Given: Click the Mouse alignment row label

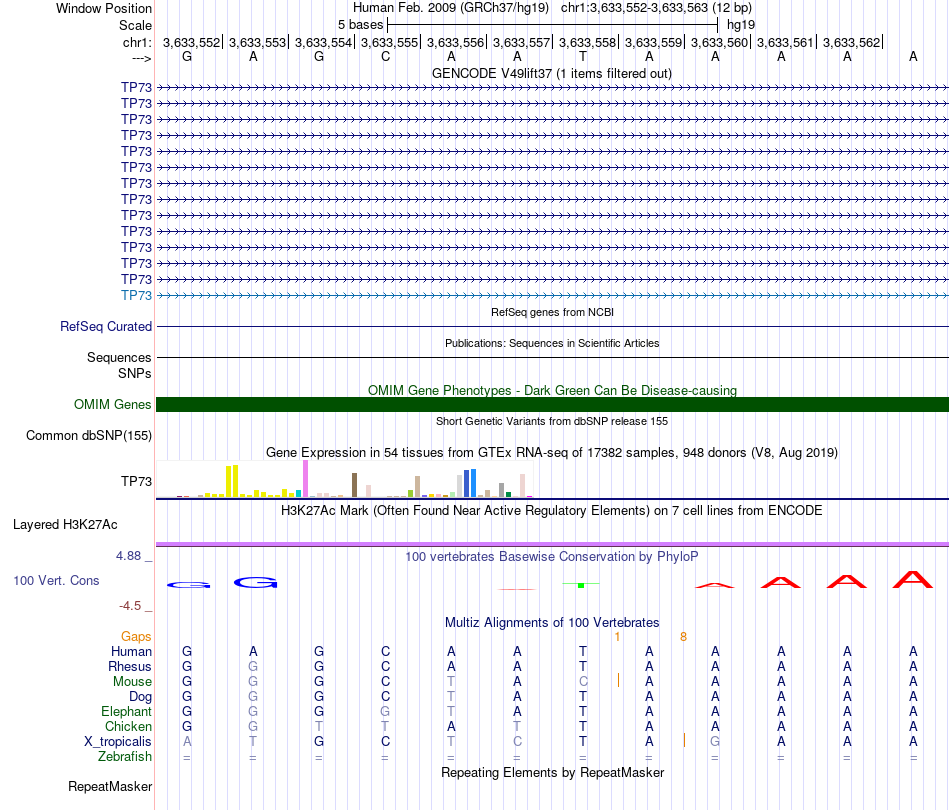Looking at the screenshot, I should (132, 682).
